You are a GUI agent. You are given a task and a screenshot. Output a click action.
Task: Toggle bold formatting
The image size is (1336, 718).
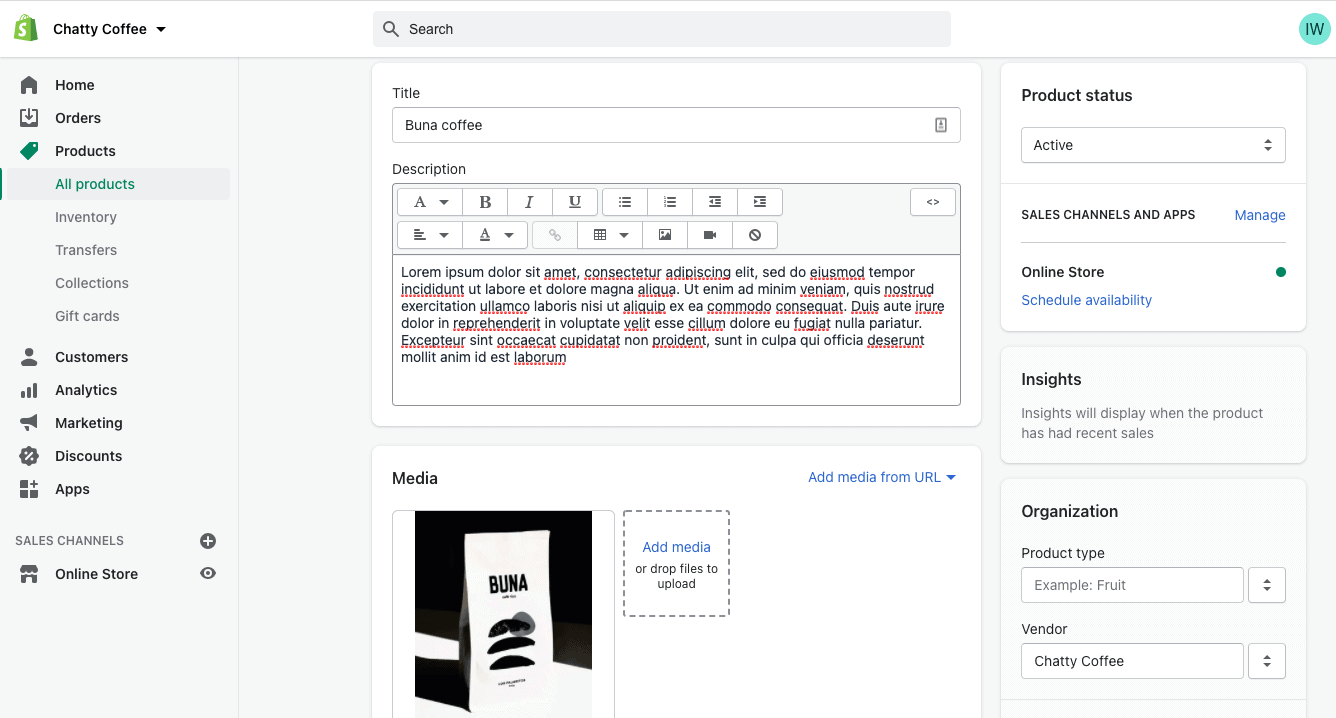(x=485, y=202)
